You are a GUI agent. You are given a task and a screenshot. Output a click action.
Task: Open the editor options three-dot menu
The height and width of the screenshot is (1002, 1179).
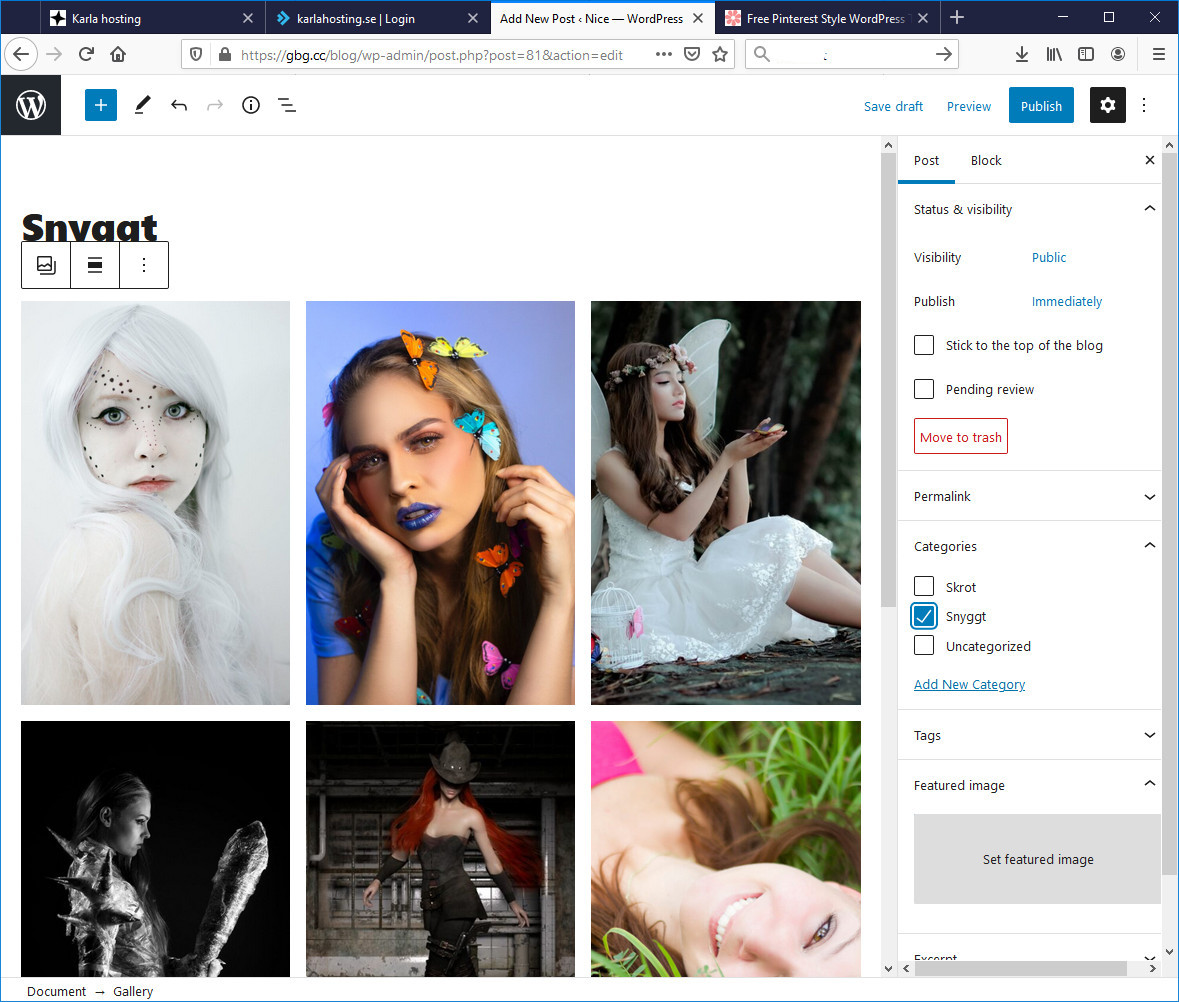click(1144, 105)
